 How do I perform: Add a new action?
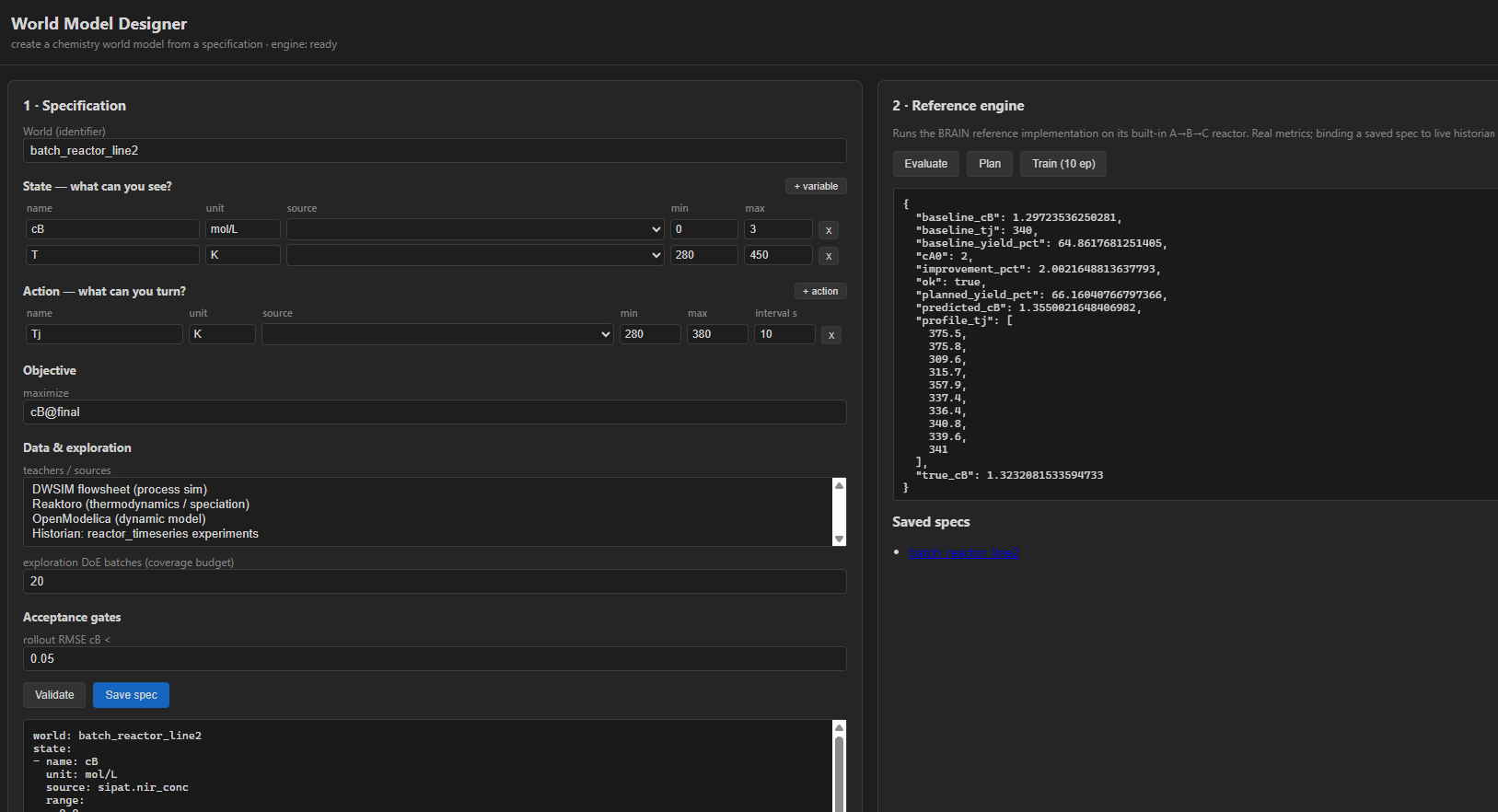coord(820,291)
